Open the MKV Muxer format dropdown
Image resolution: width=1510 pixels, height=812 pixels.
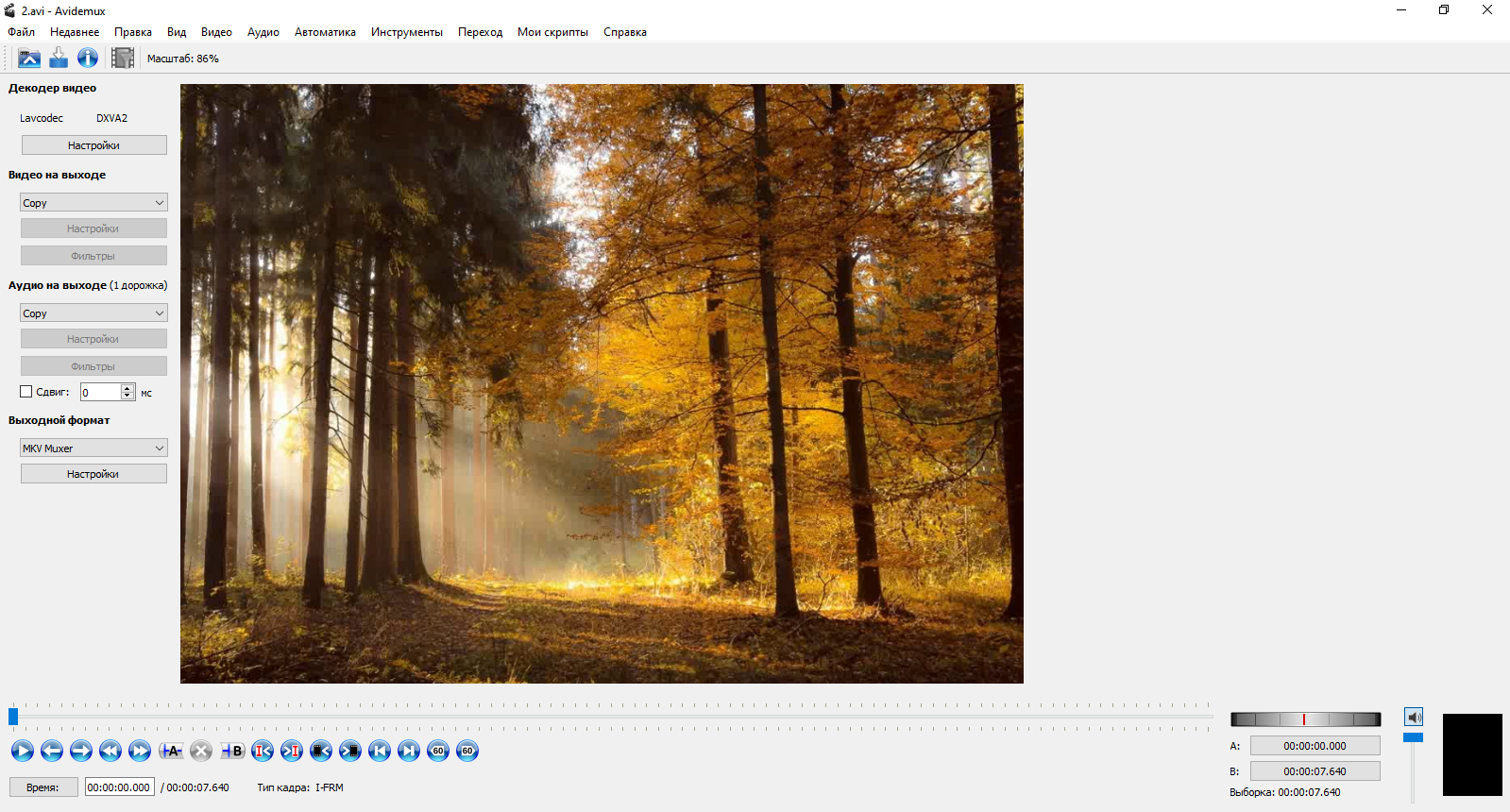tap(93, 448)
